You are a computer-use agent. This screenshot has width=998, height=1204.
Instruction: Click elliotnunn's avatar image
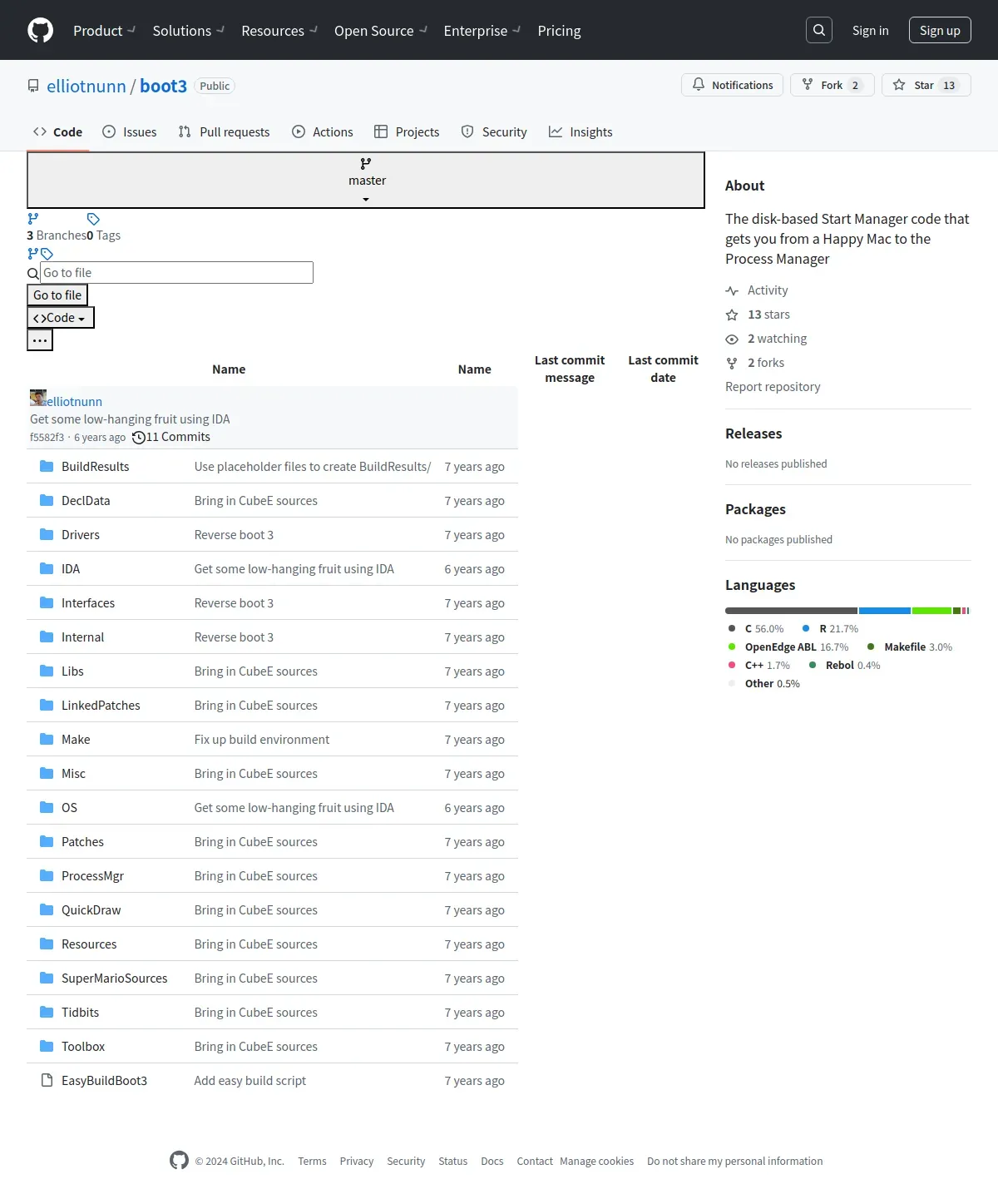38,398
